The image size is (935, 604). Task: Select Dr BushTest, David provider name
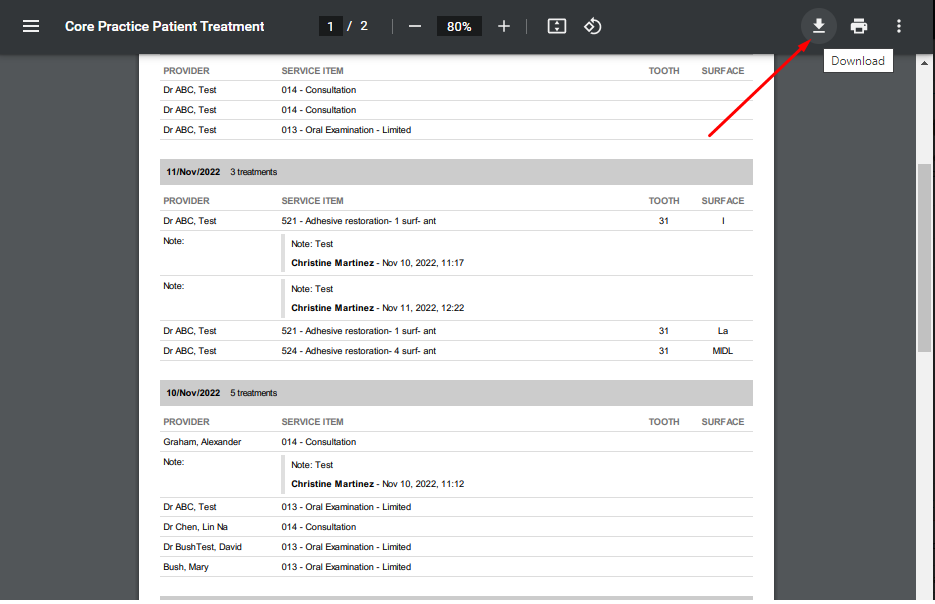point(202,547)
